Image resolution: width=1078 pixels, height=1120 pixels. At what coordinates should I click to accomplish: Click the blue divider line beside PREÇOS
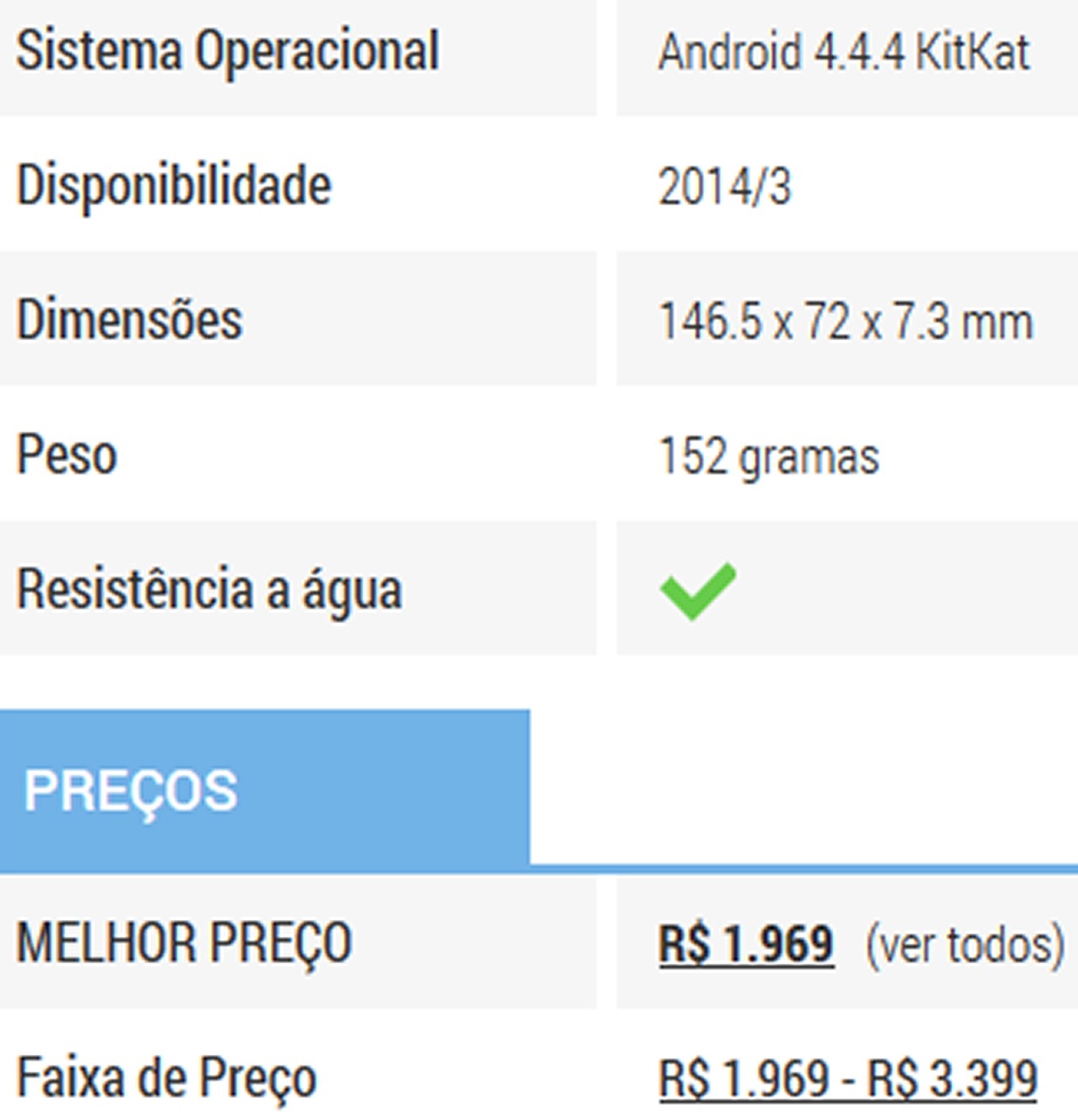click(802, 868)
